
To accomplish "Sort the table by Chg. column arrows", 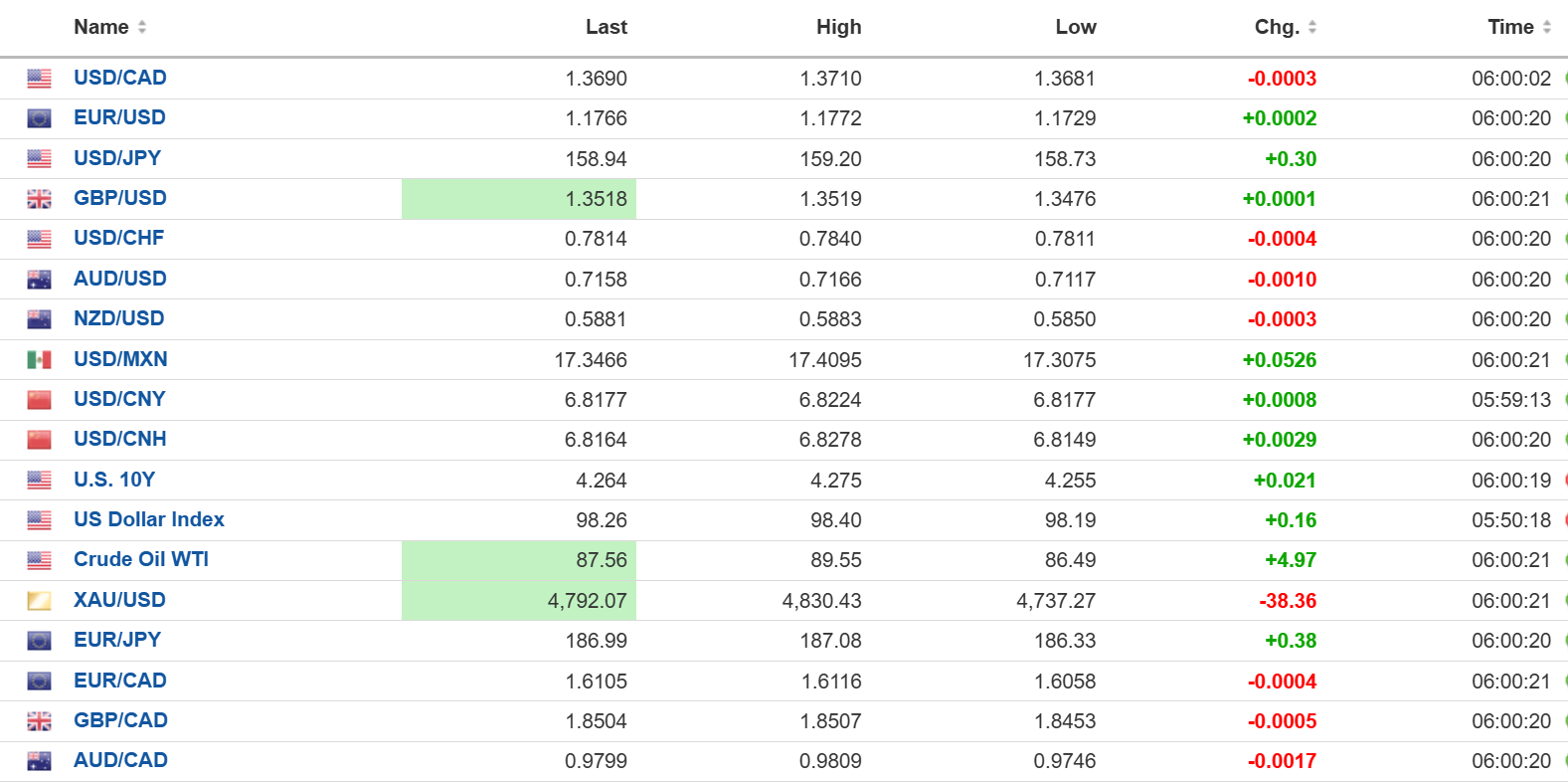I will coord(1311,28).
